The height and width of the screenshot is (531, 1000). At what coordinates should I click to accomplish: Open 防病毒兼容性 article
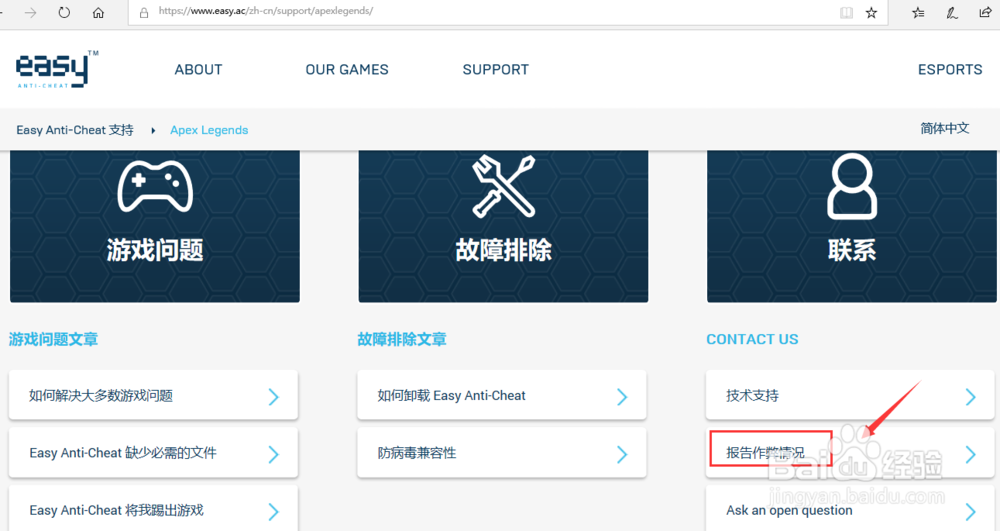[x=502, y=453]
